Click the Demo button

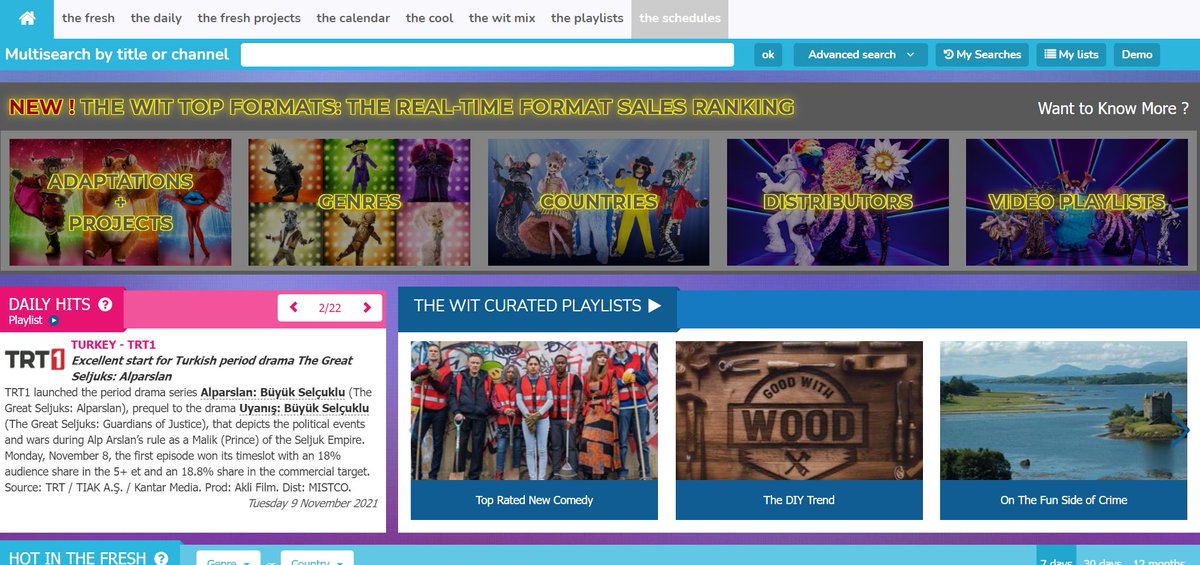[1137, 55]
